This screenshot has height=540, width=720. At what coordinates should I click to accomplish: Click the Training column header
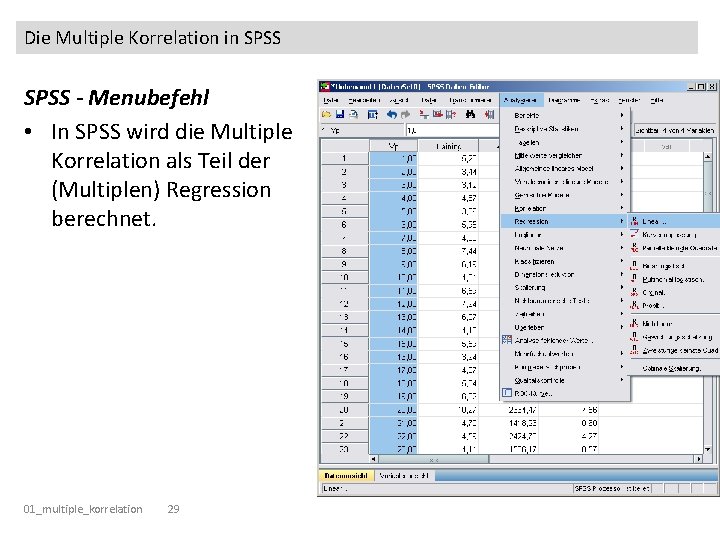(448, 146)
